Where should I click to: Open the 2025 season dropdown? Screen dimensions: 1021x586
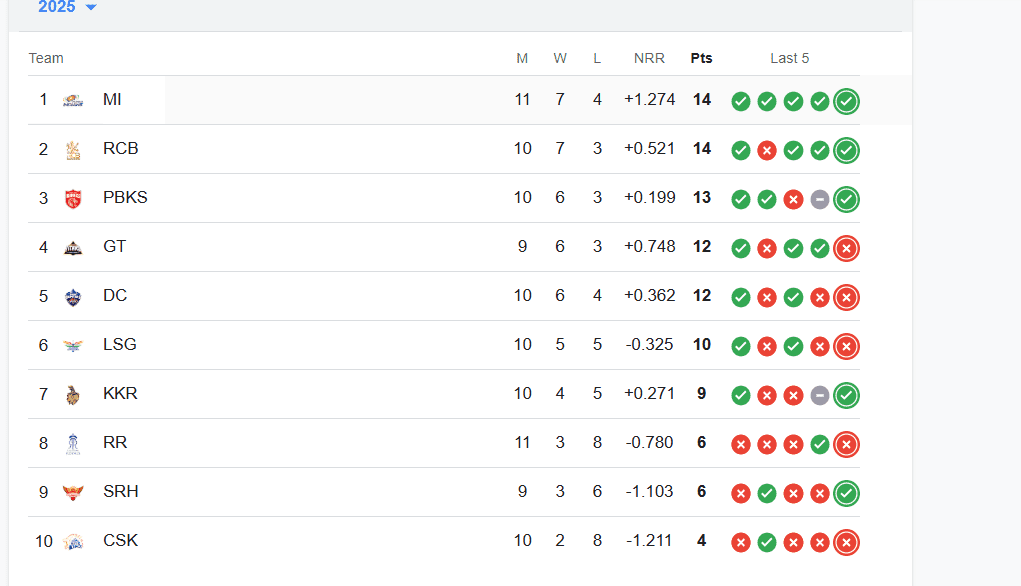(67, 7)
